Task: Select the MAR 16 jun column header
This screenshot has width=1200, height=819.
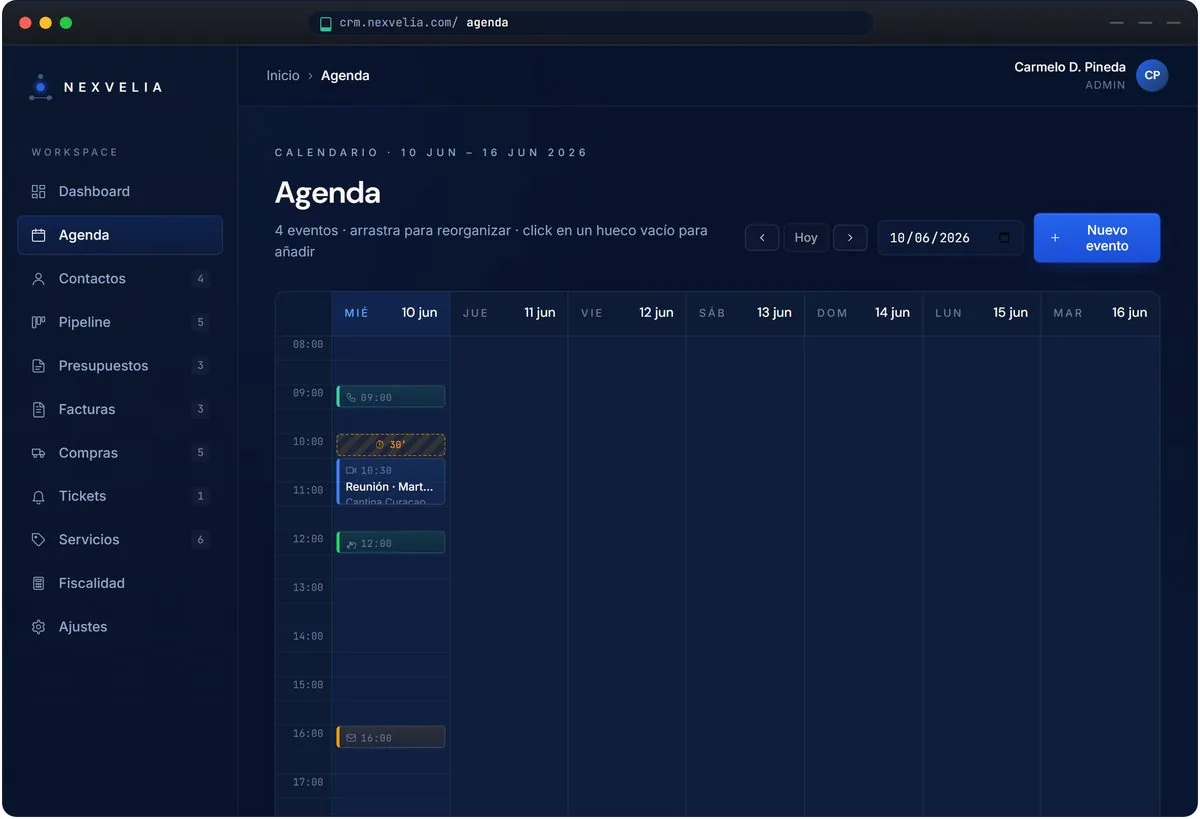Action: pyautogui.click(x=1100, y=313)
